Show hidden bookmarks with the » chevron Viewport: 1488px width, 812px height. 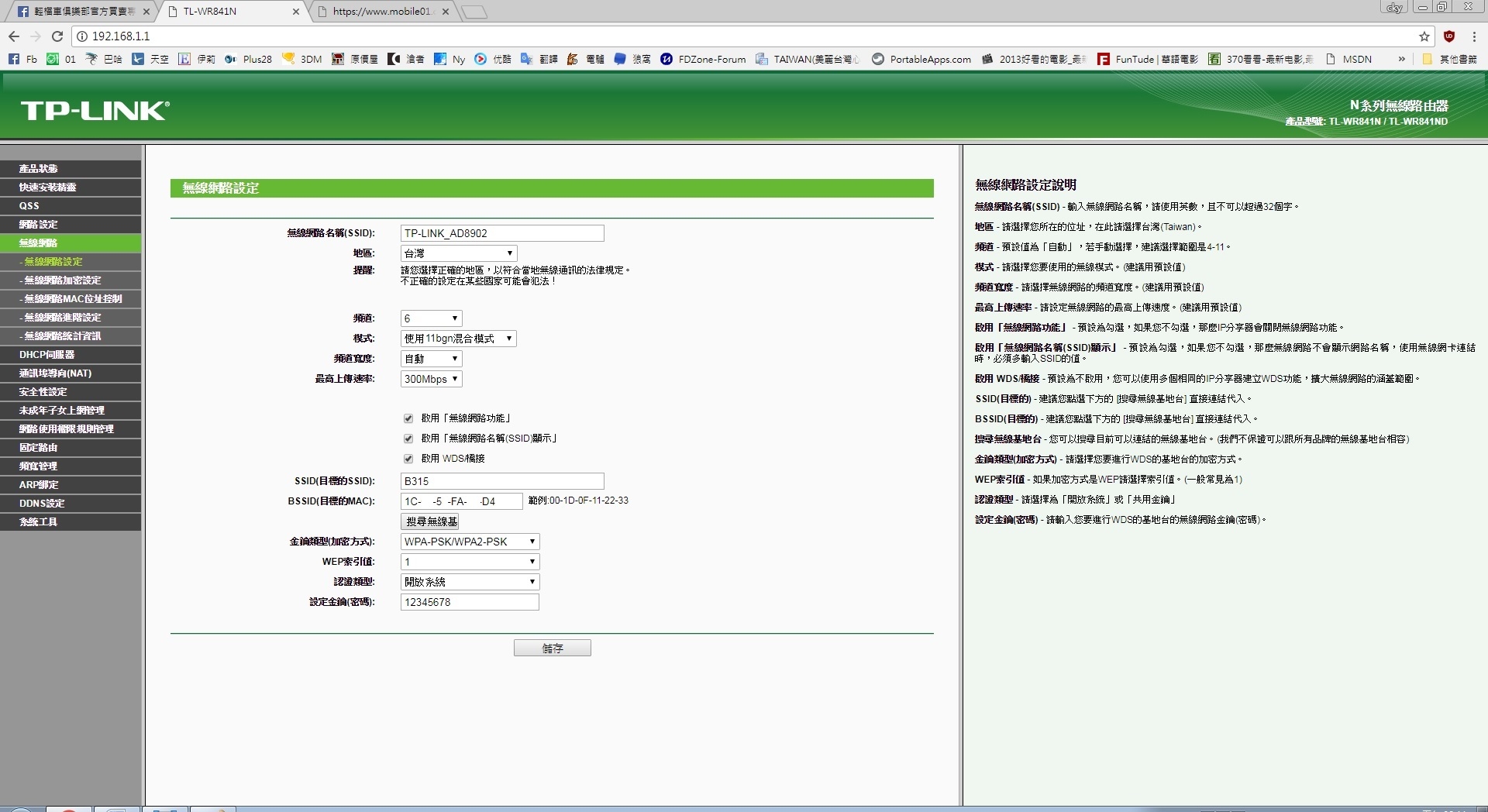click(1401, 59)
